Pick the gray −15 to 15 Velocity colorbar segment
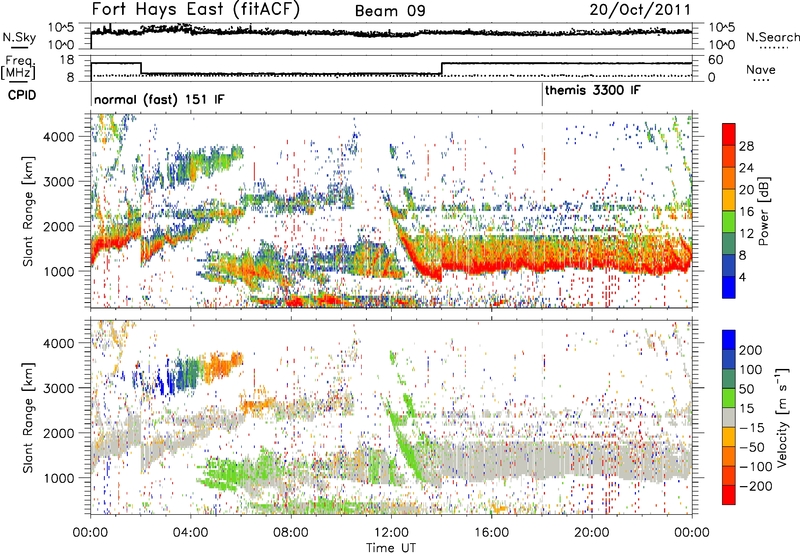 pos(729,417)
